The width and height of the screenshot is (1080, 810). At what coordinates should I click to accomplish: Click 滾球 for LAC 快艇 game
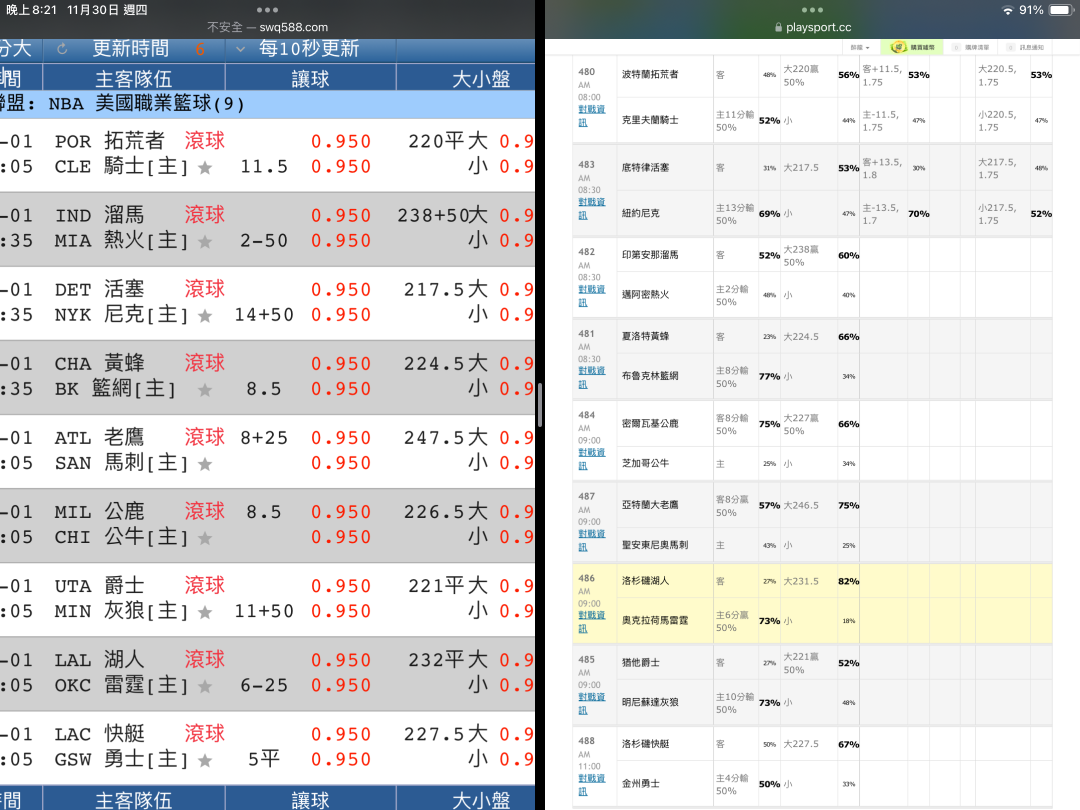click(x=205, y=734)
